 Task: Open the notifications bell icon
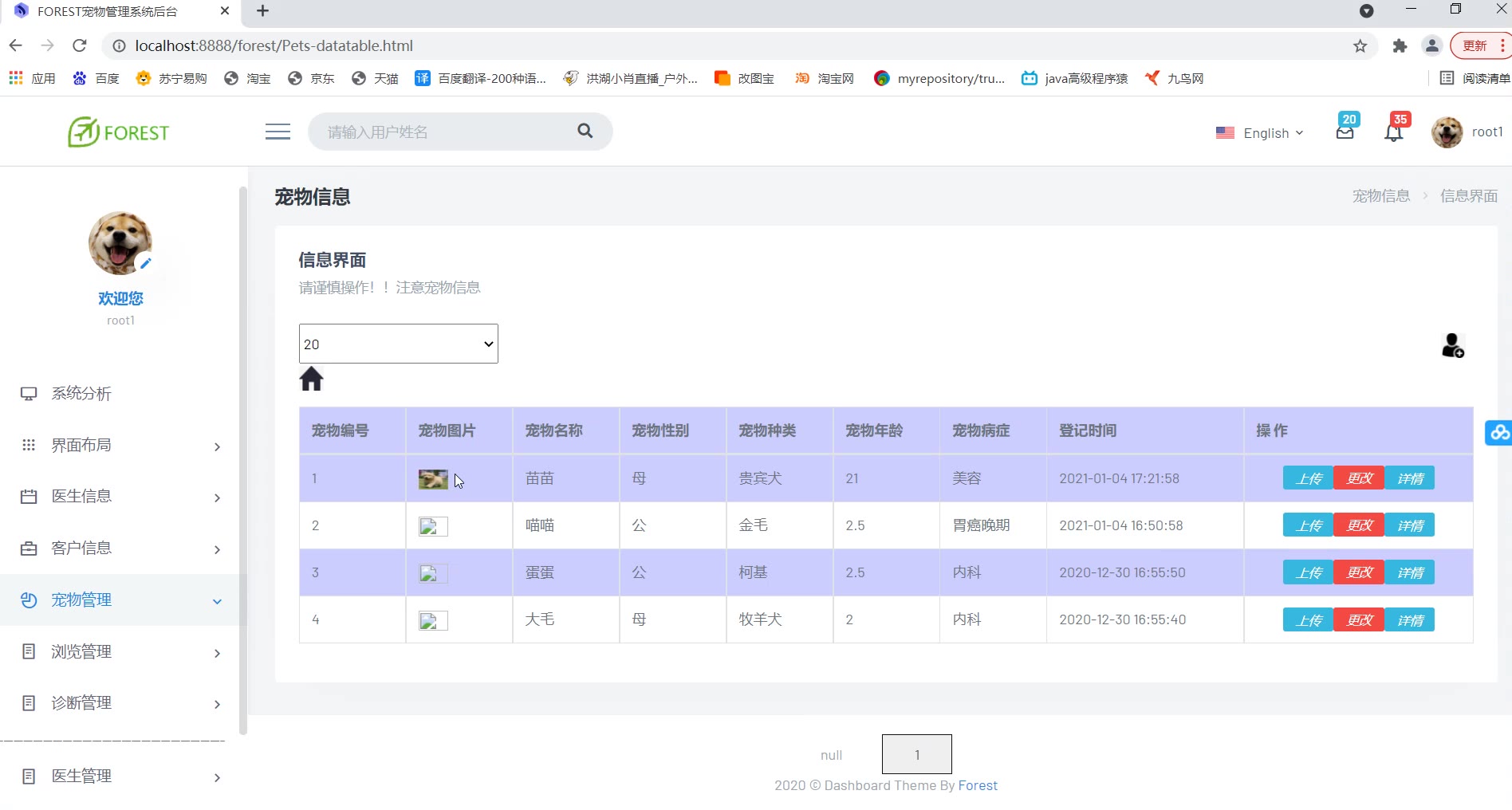click(x=1393, y=132)
